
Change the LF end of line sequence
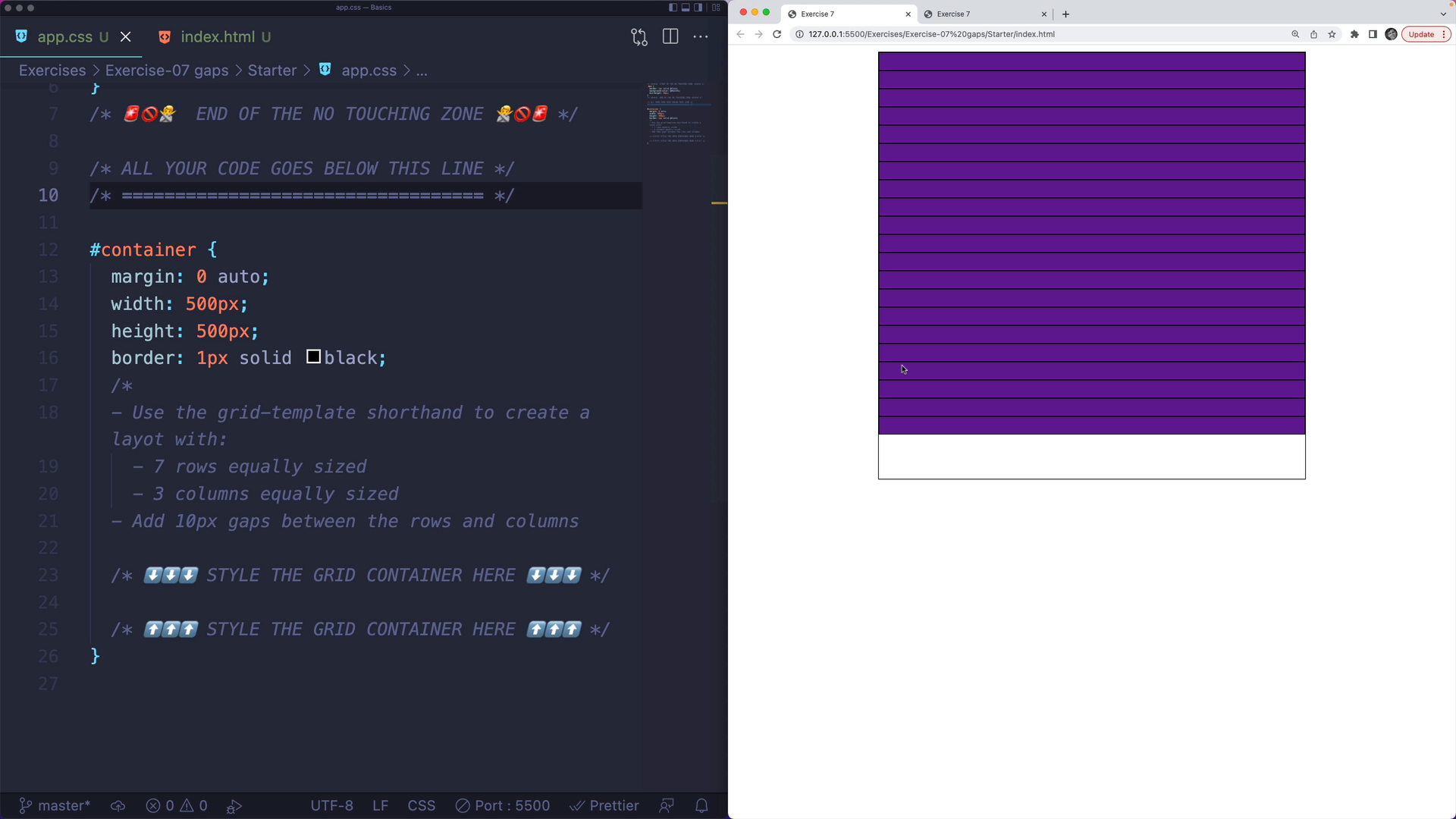[x=381, y=805]
